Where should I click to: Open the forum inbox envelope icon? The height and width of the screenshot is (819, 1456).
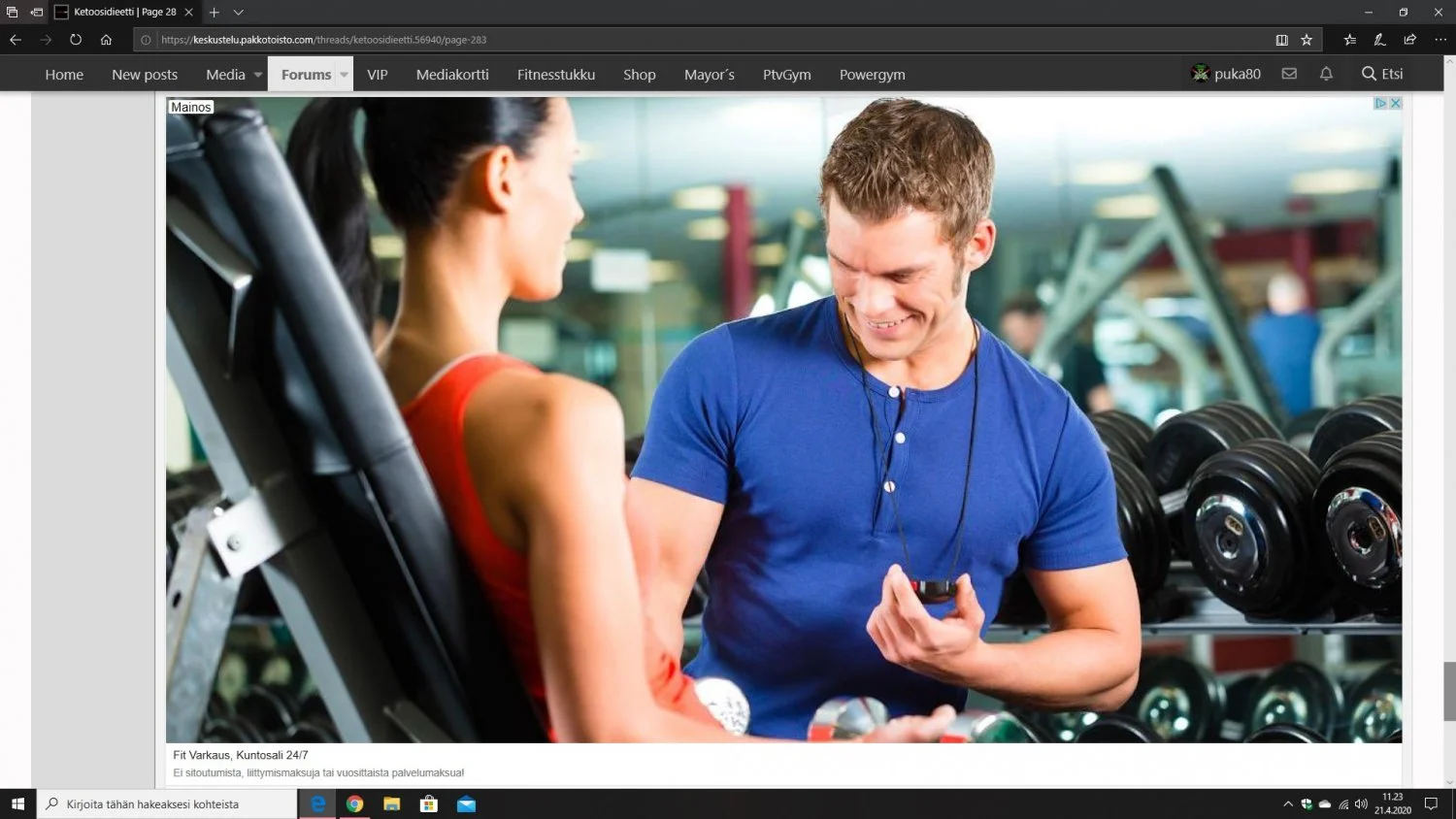tap(1289, 74)
